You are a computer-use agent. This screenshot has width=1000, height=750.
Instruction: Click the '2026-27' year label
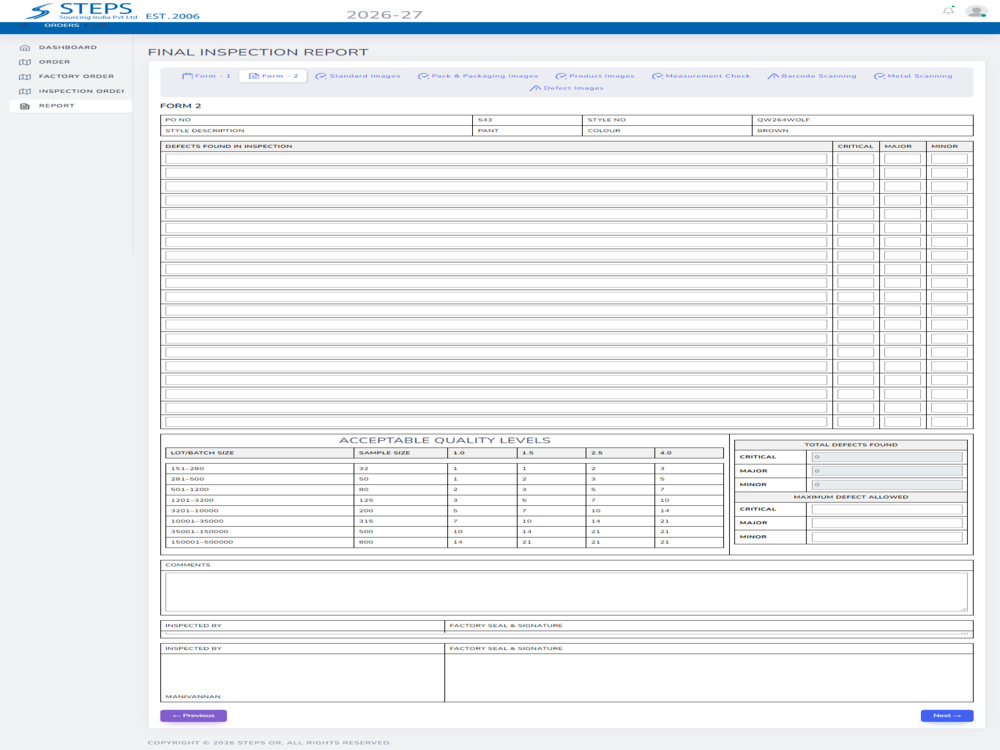click(x=384, y=15)
